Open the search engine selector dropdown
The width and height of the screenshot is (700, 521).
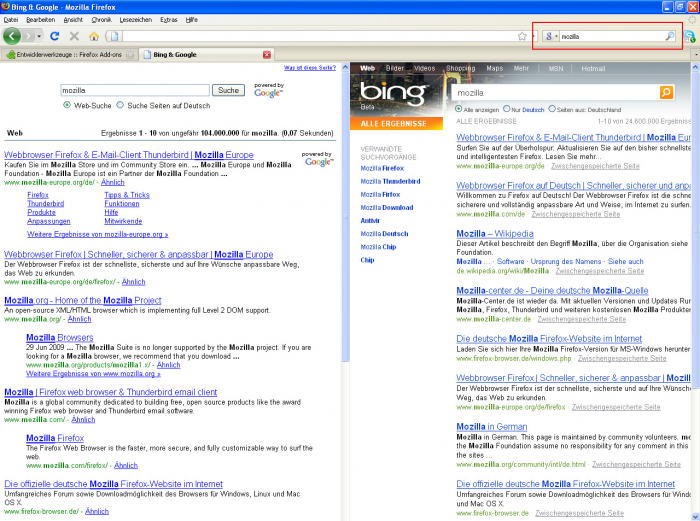tap(551, 36)
